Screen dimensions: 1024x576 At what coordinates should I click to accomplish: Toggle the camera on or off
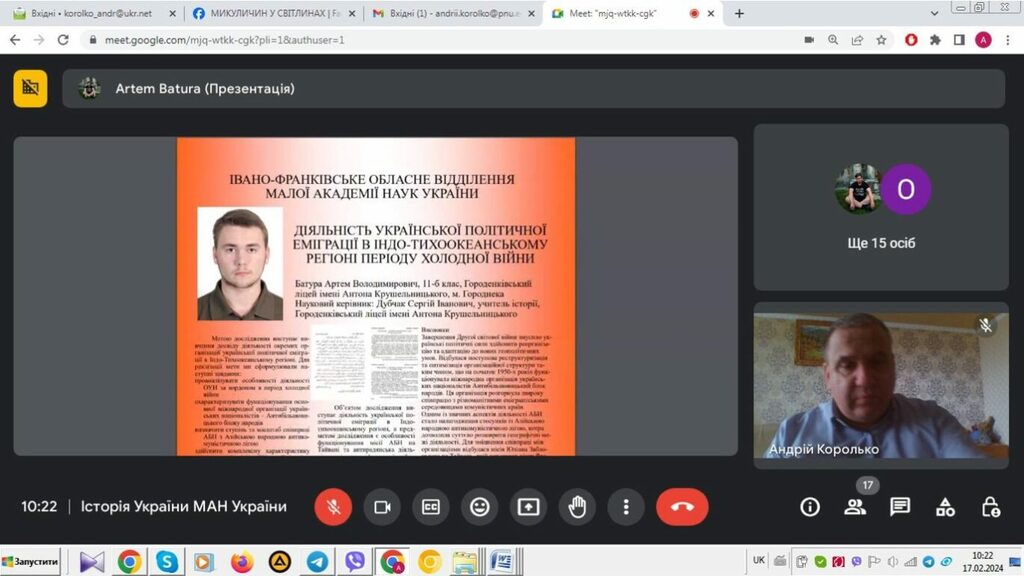coord(381,507)
